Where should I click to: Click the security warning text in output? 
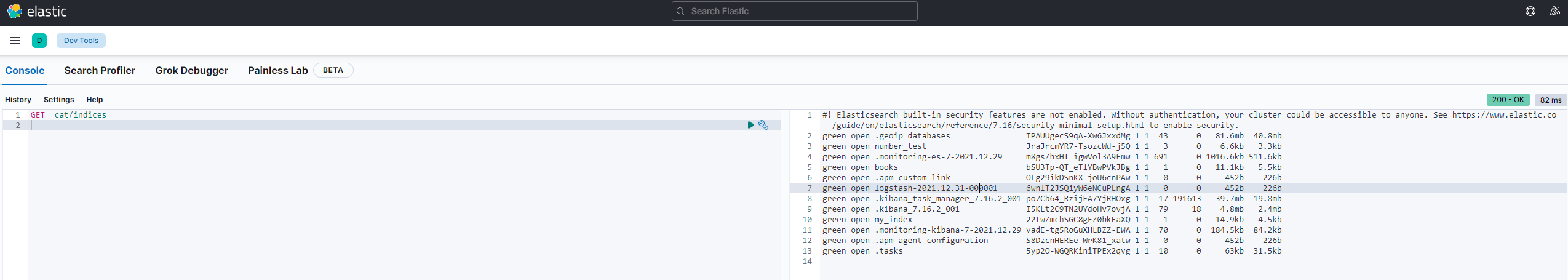click(x=1189, y=120)
